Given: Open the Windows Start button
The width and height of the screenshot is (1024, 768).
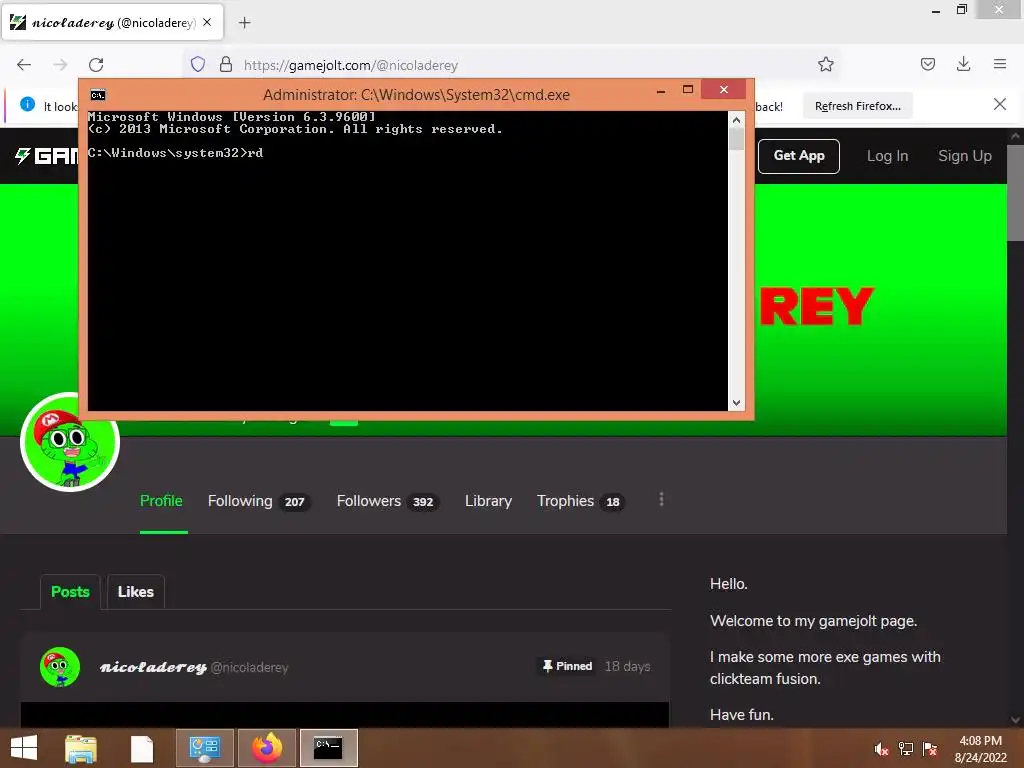Looking at the screenshot, I should click(x=24, y=748).
